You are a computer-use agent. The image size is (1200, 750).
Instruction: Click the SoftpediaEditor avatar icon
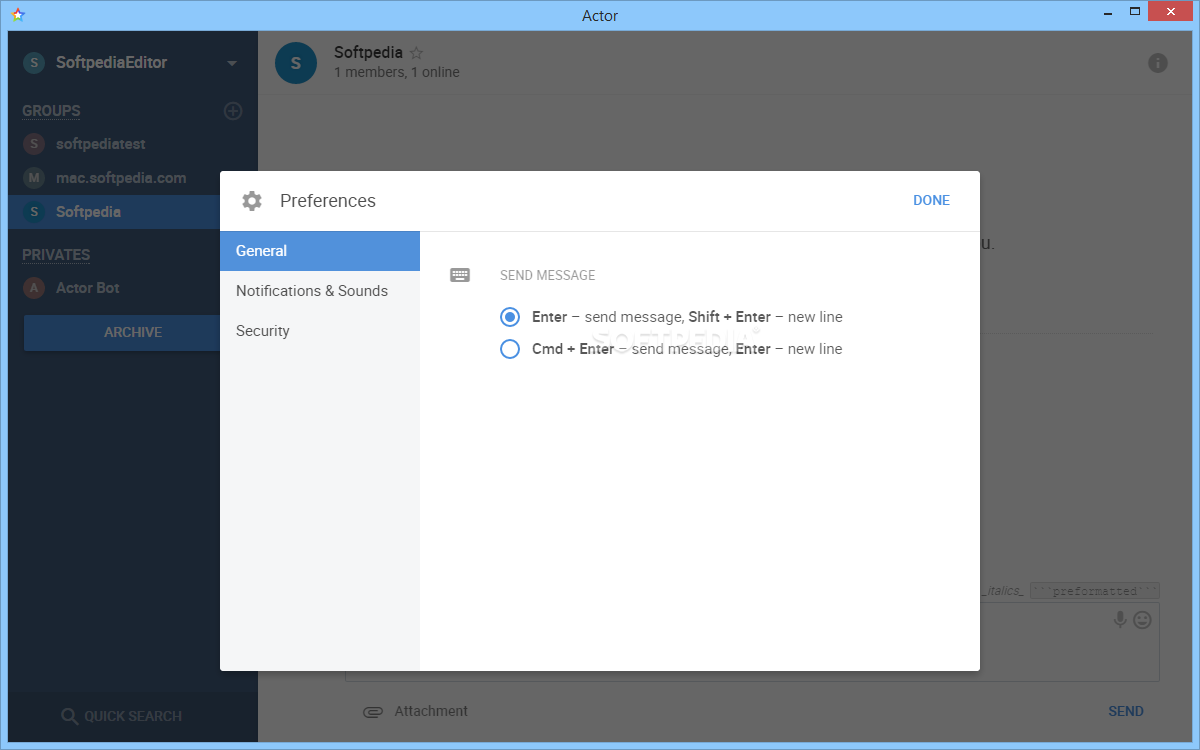(34, 62)
